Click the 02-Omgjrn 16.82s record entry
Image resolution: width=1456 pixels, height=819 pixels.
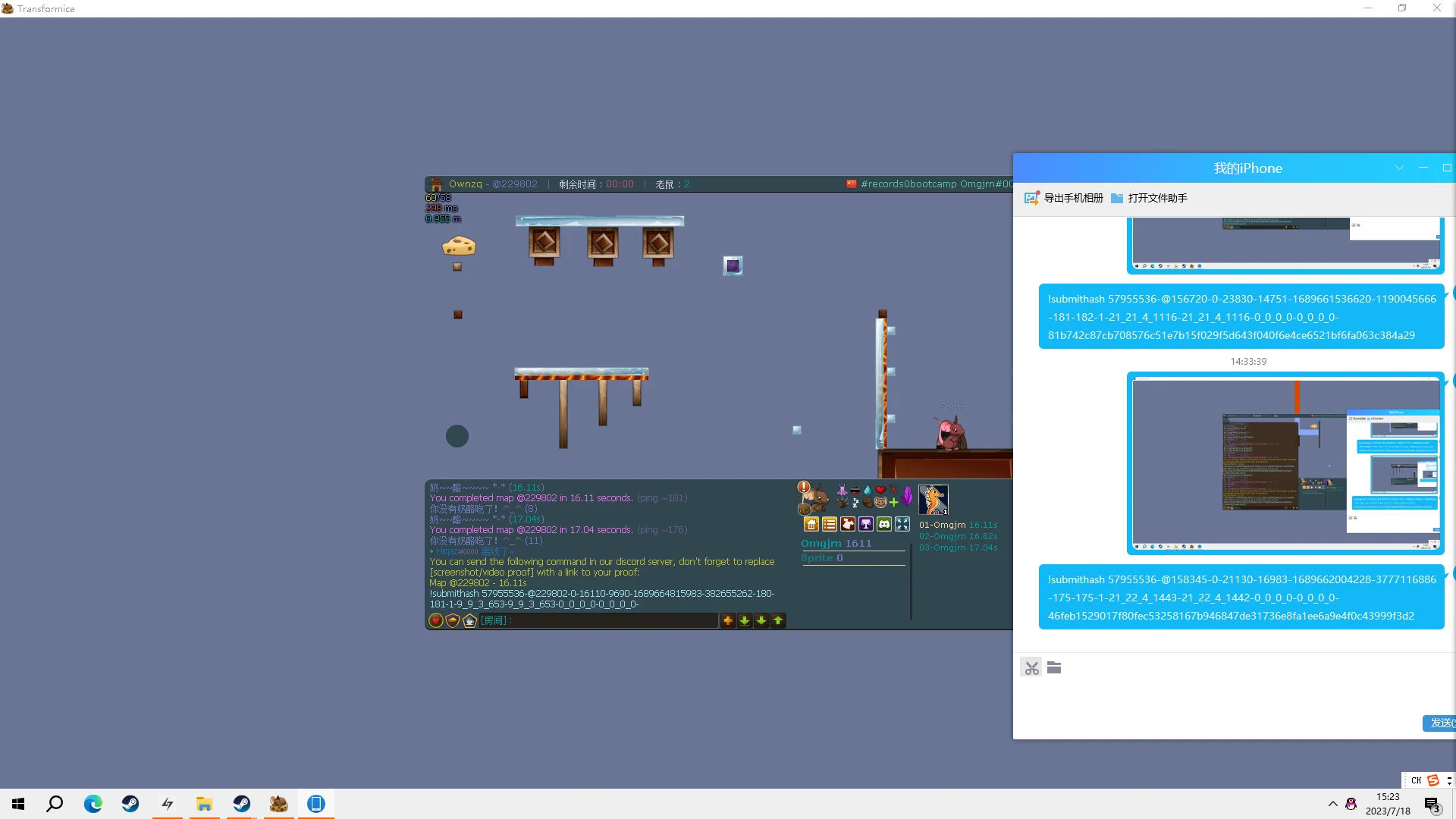pos(959,536)
